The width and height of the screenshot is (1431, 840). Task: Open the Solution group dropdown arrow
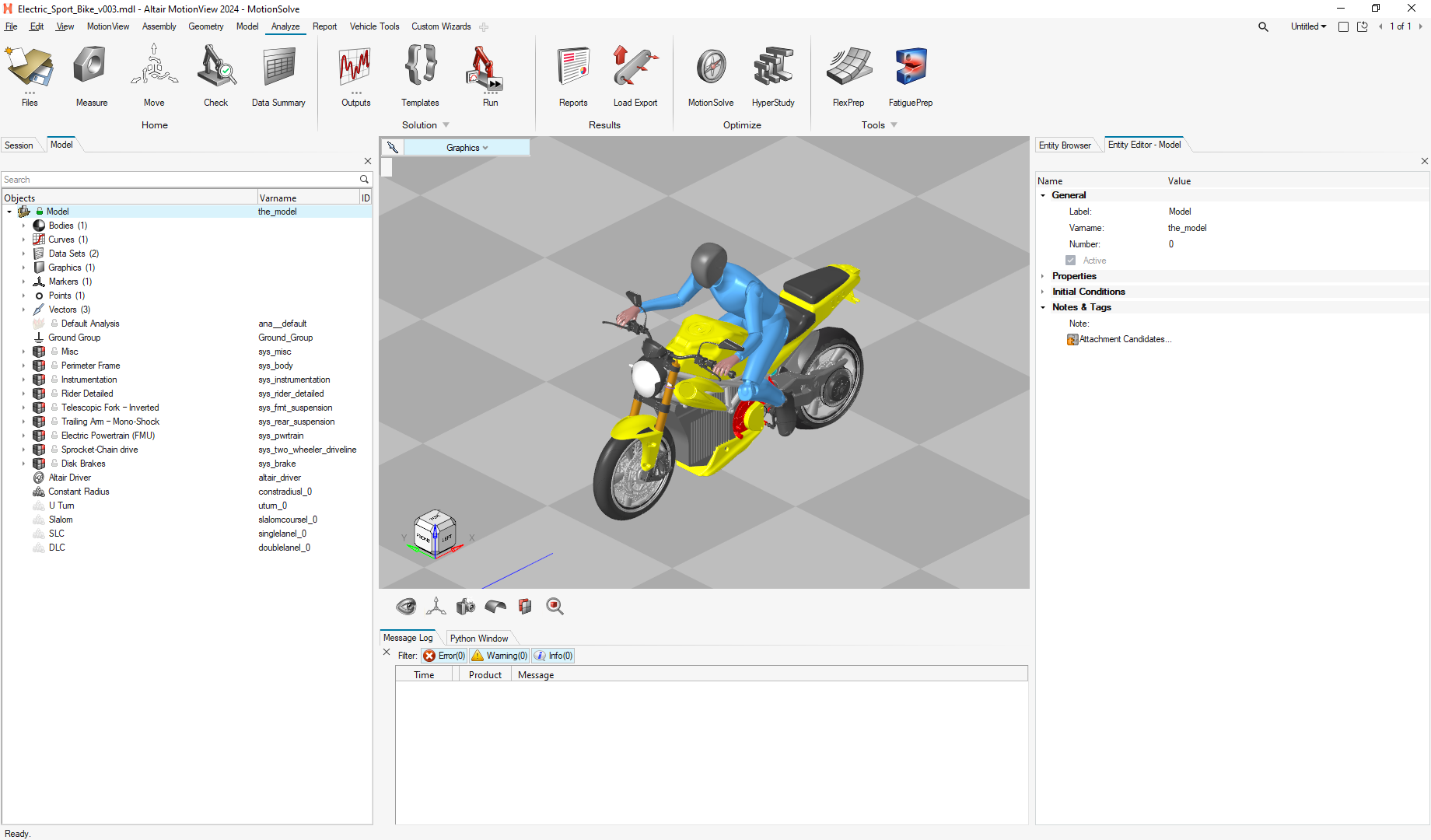[446, 125]
